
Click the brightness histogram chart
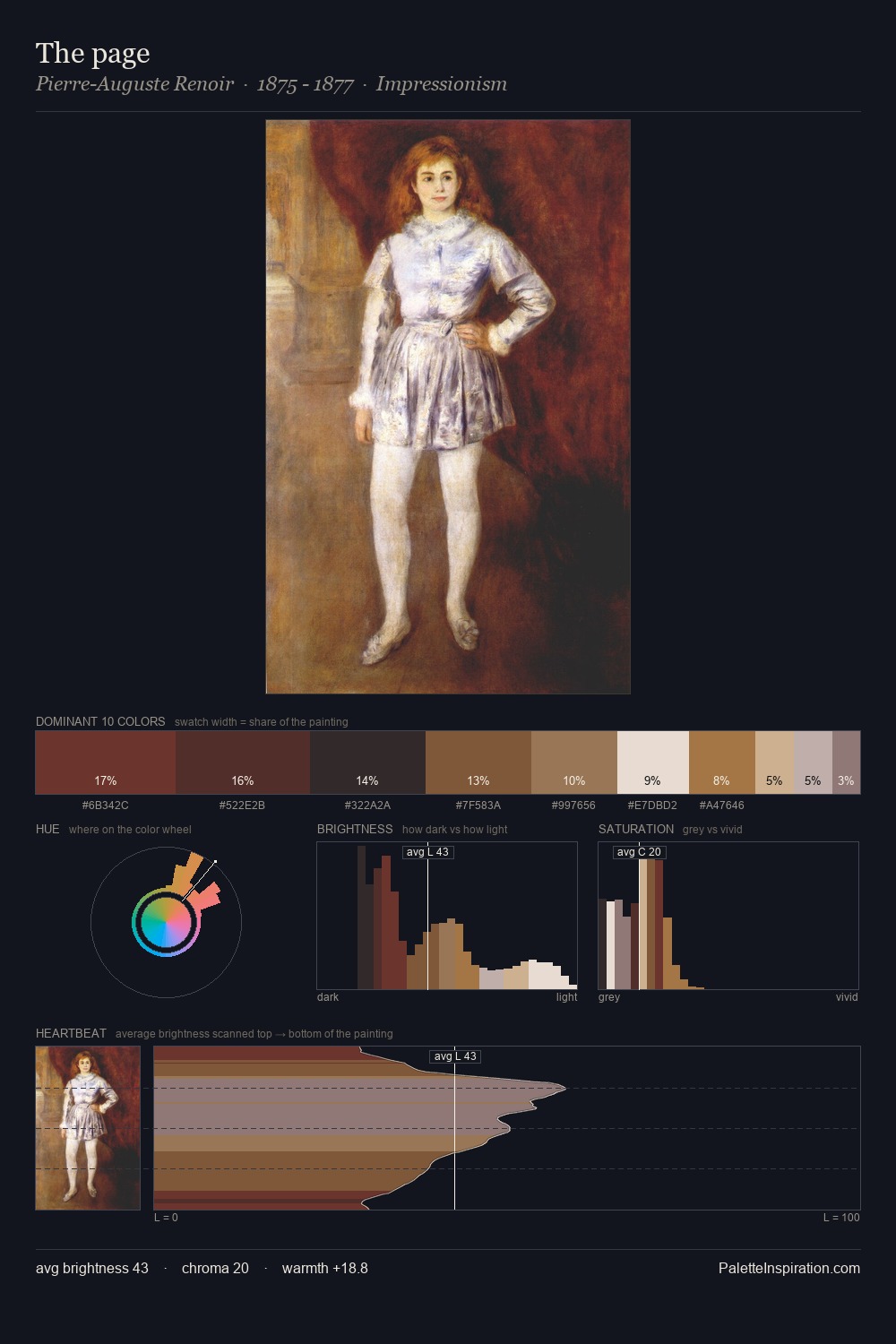pyautogui.click(x=447, y=916)
